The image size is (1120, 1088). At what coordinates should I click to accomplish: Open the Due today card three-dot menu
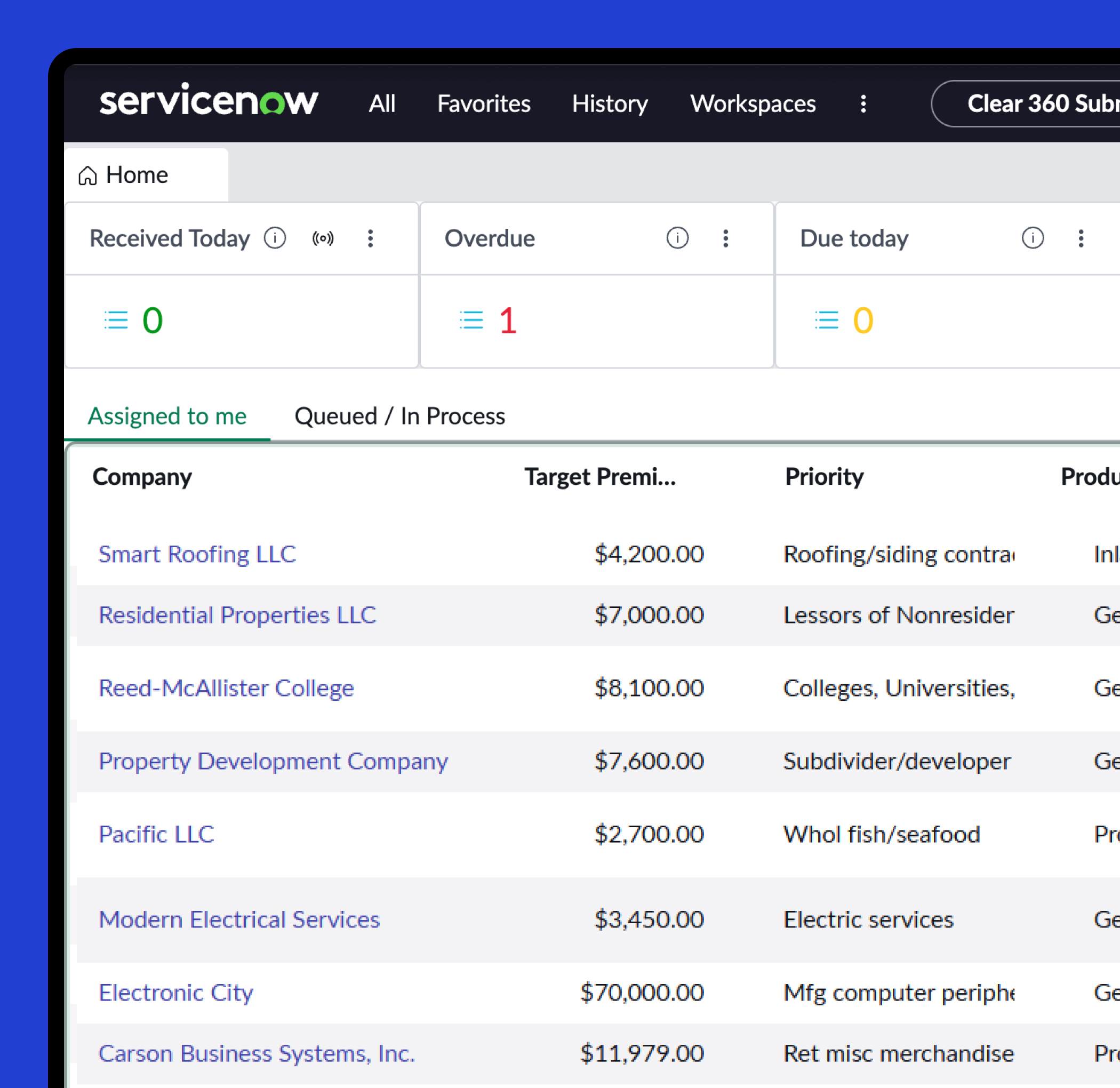pyautogui.click(x=1081, y=238)
